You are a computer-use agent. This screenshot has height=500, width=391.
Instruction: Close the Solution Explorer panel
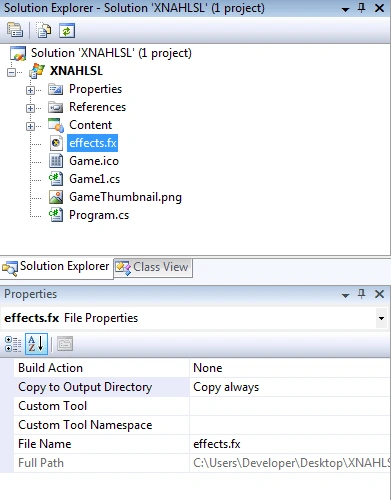point(379,8)
